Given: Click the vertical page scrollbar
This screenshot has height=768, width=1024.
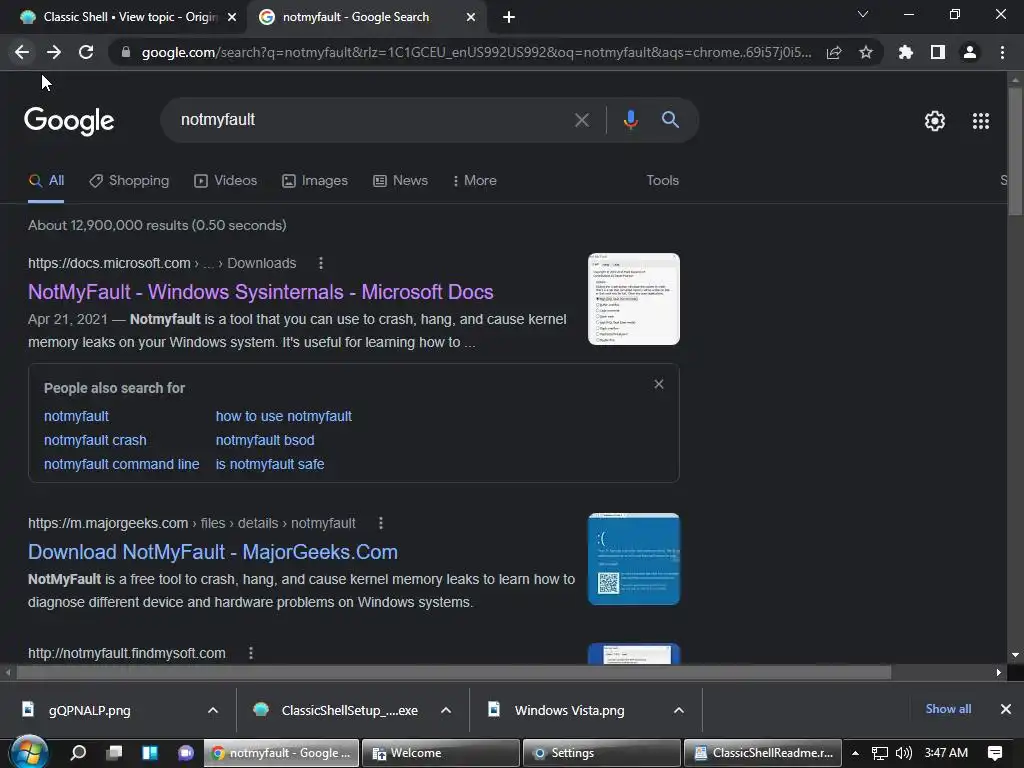Looking at the screenshot, I should tap(1015, 152).
